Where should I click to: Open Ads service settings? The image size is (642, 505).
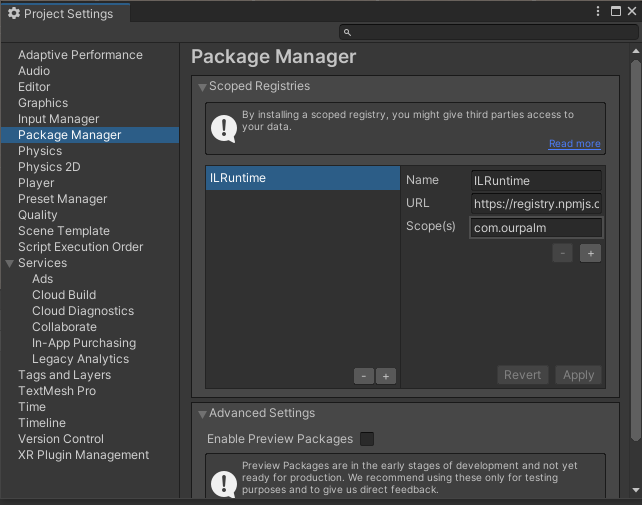(x=43, y=279)
